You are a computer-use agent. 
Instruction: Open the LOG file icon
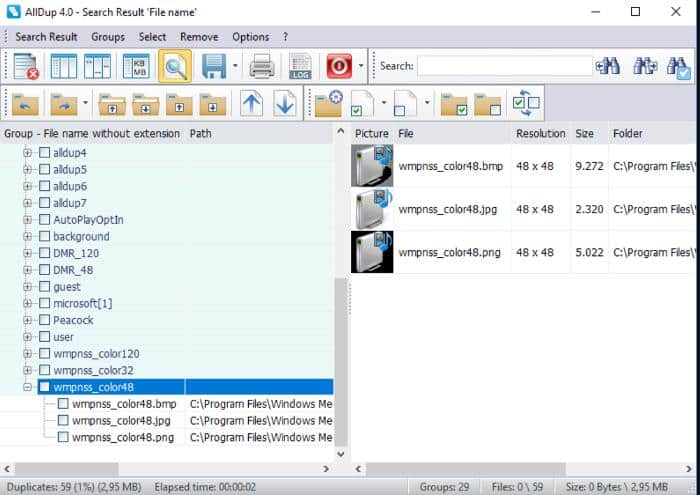click(x=300, y=67)
